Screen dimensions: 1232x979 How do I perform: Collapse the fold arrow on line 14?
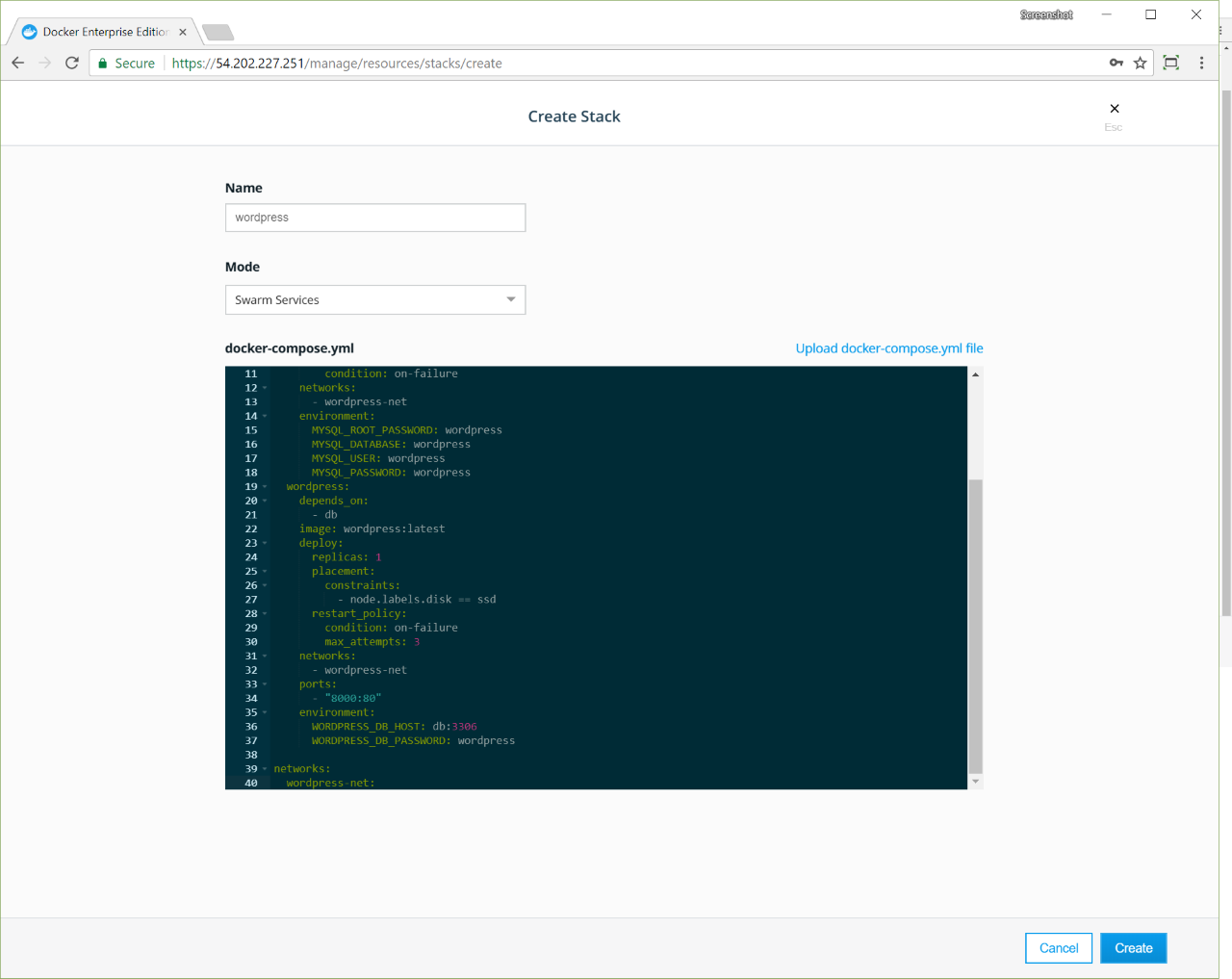click(x=265, y=416)
